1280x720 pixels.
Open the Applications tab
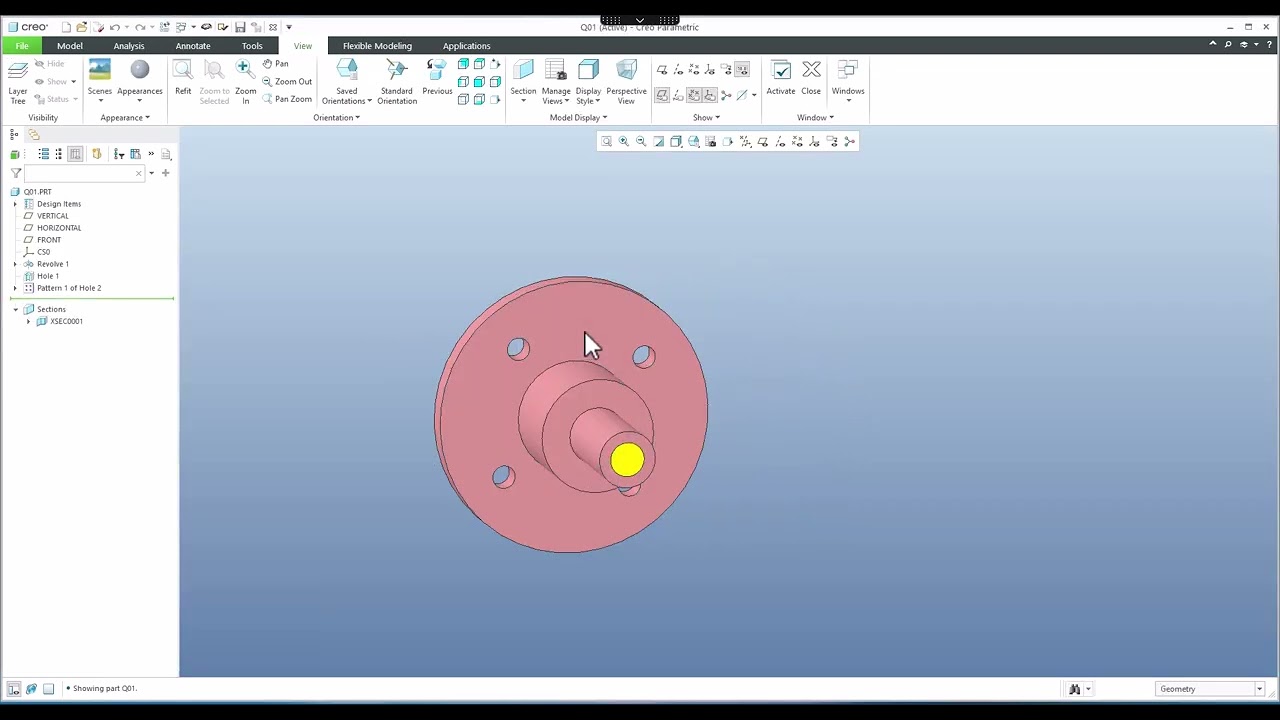[x=466, y=46]
